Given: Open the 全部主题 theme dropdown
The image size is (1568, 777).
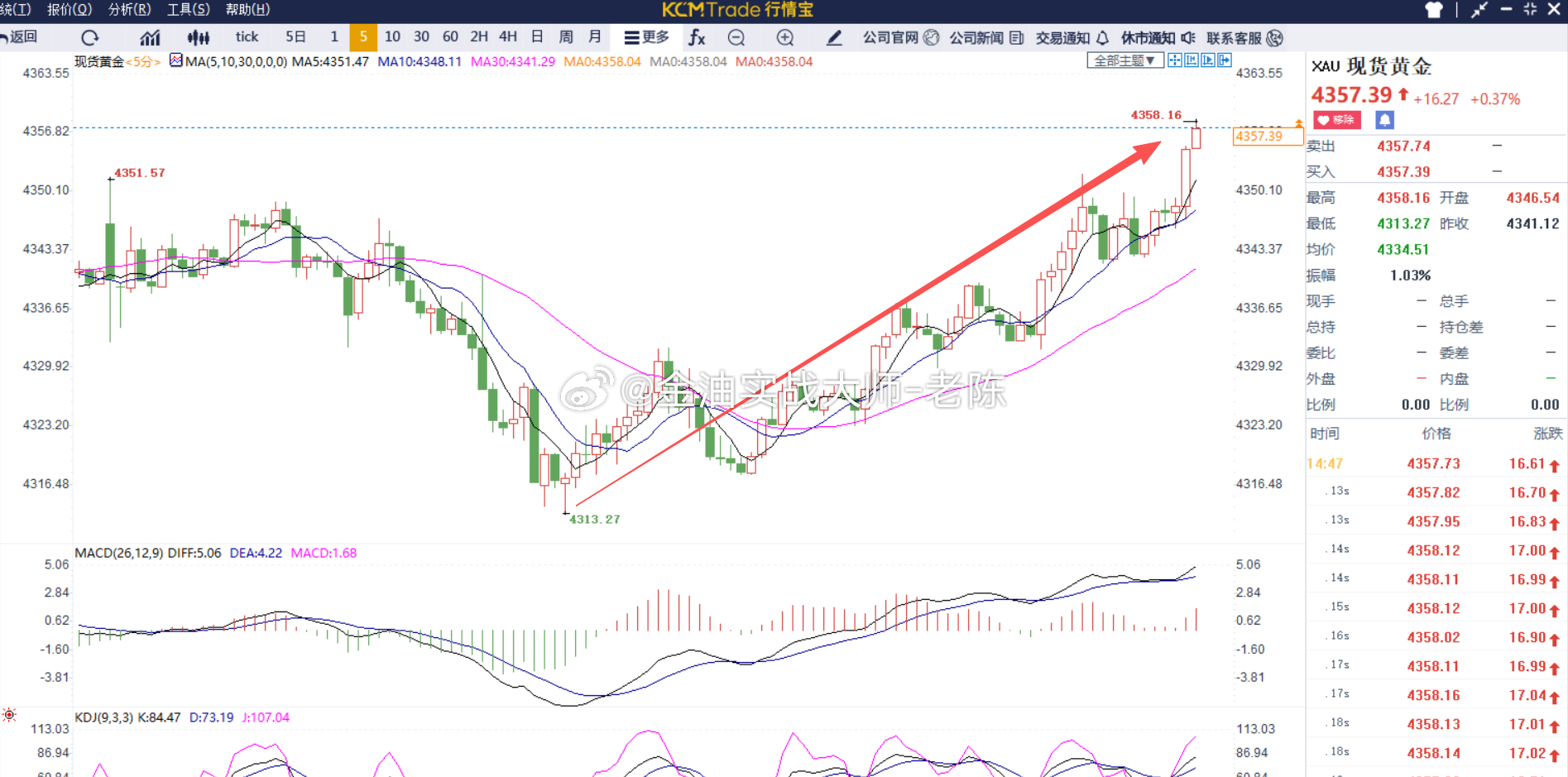Looking at the screenshot, I should pyautogui.click(x=1124, y=60).
